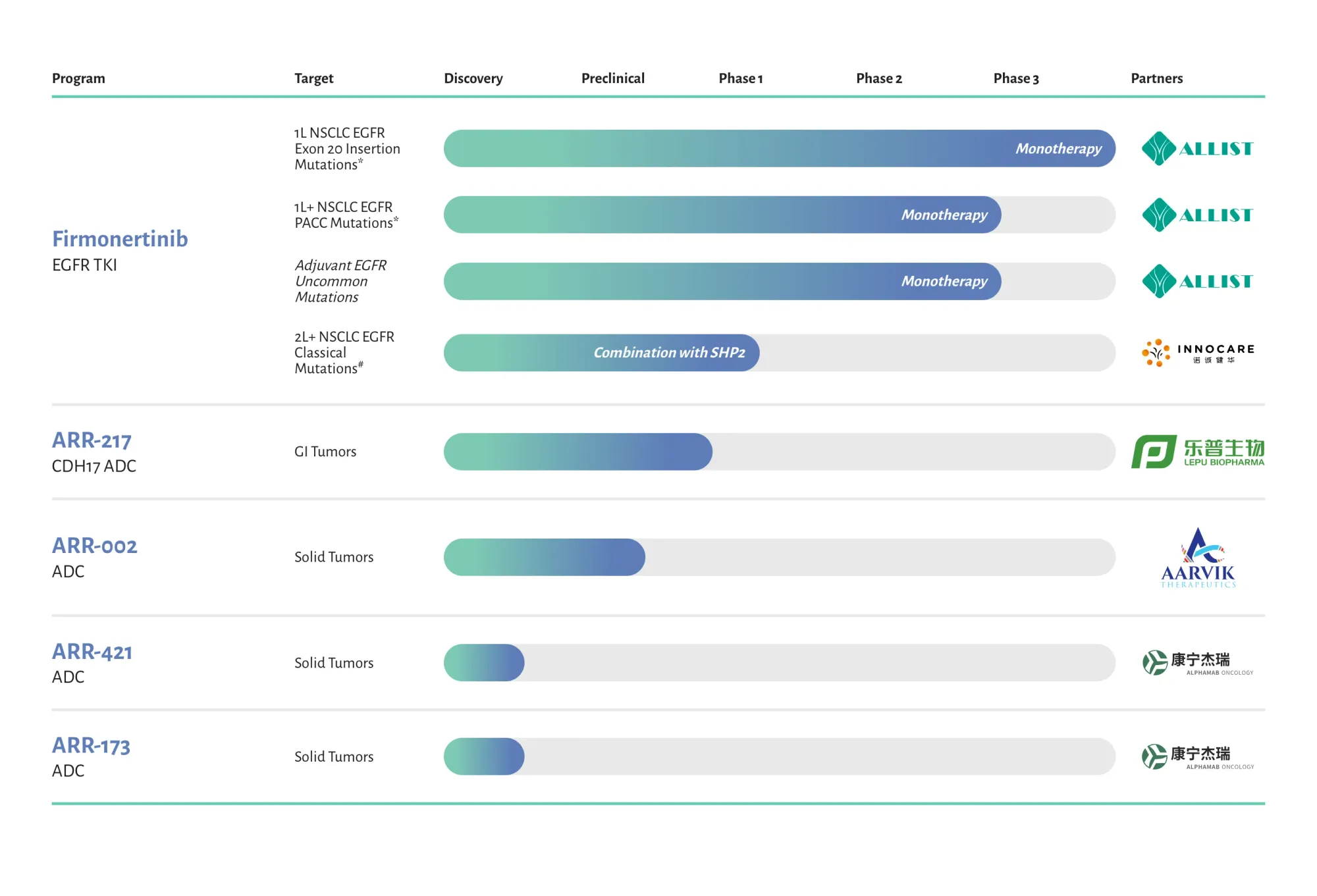
Task: Select the ARR-421 program title
Action: (92, 652)
